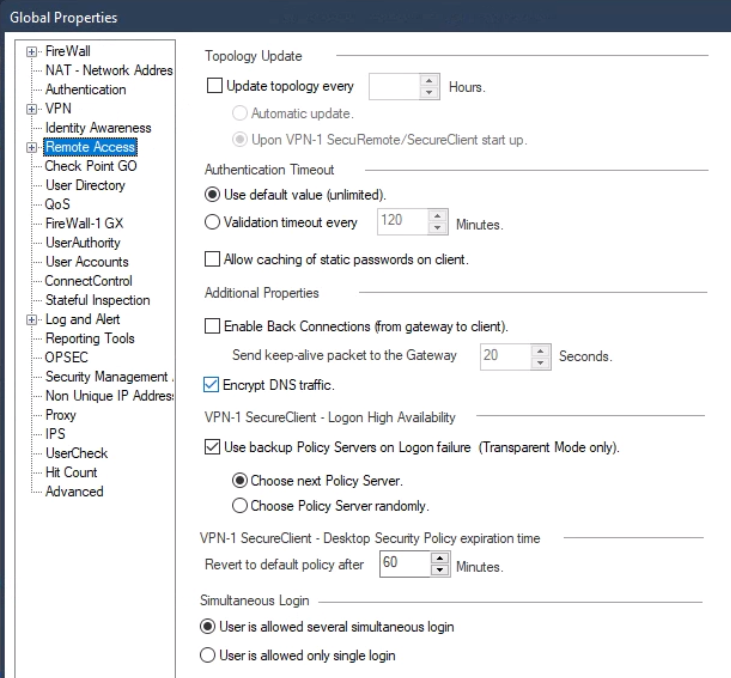Image resolution: width=731 pixels, height=678 pixels.
Task: Select the Advanced tree item
Action: [x=74, y=491]
